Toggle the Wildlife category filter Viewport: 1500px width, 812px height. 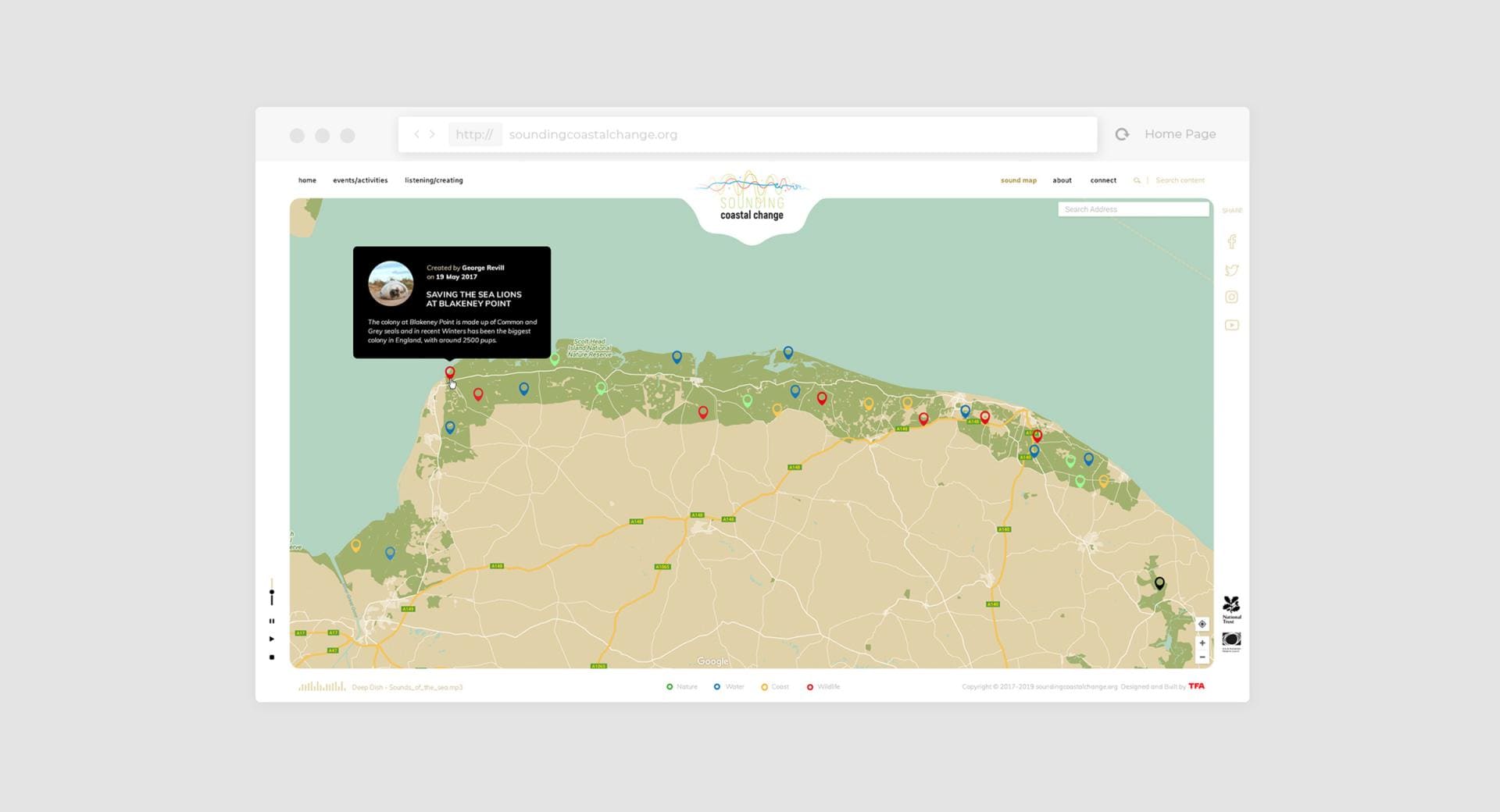coord(823,687)
